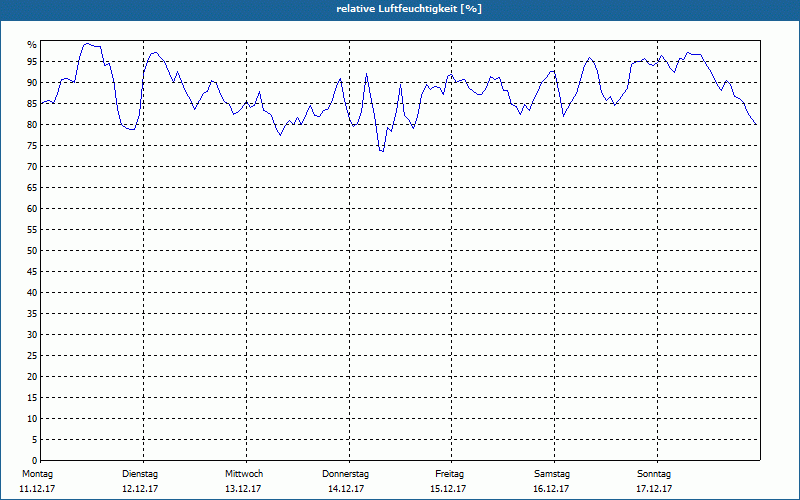
Task: Click the 'Dienstag' day label
Action: click(140, 474)
